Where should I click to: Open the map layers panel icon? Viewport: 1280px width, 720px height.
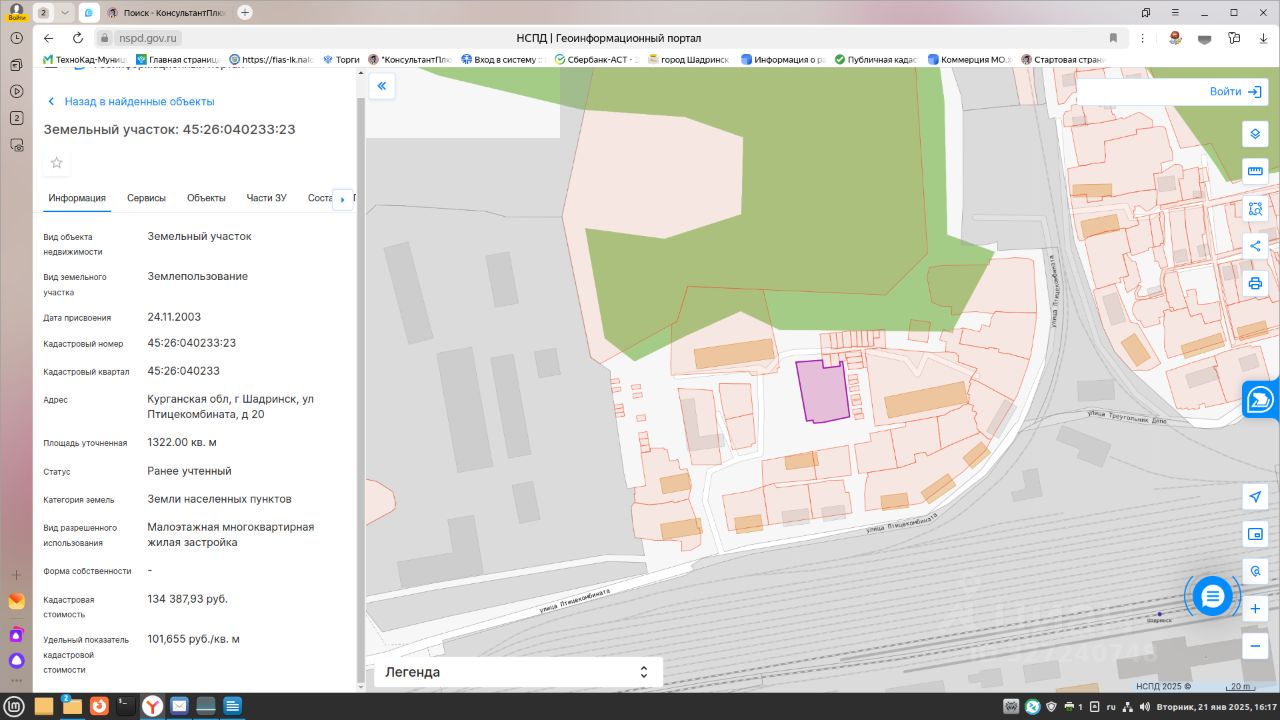[1255, 134]
